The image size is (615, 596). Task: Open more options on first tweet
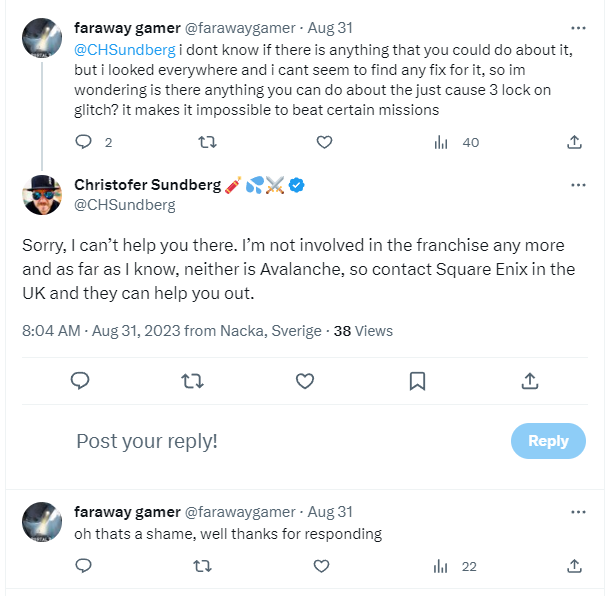tap(578, 28)
